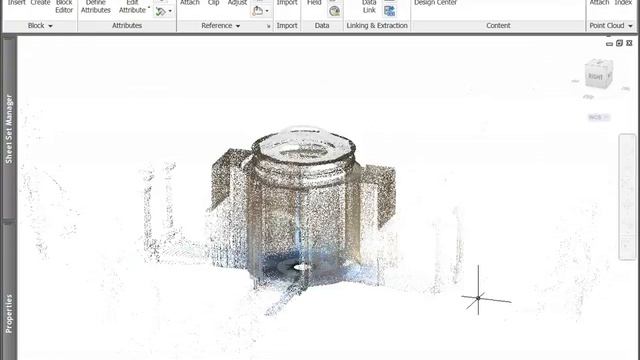Click the update fields globe icon

[334, 11]
